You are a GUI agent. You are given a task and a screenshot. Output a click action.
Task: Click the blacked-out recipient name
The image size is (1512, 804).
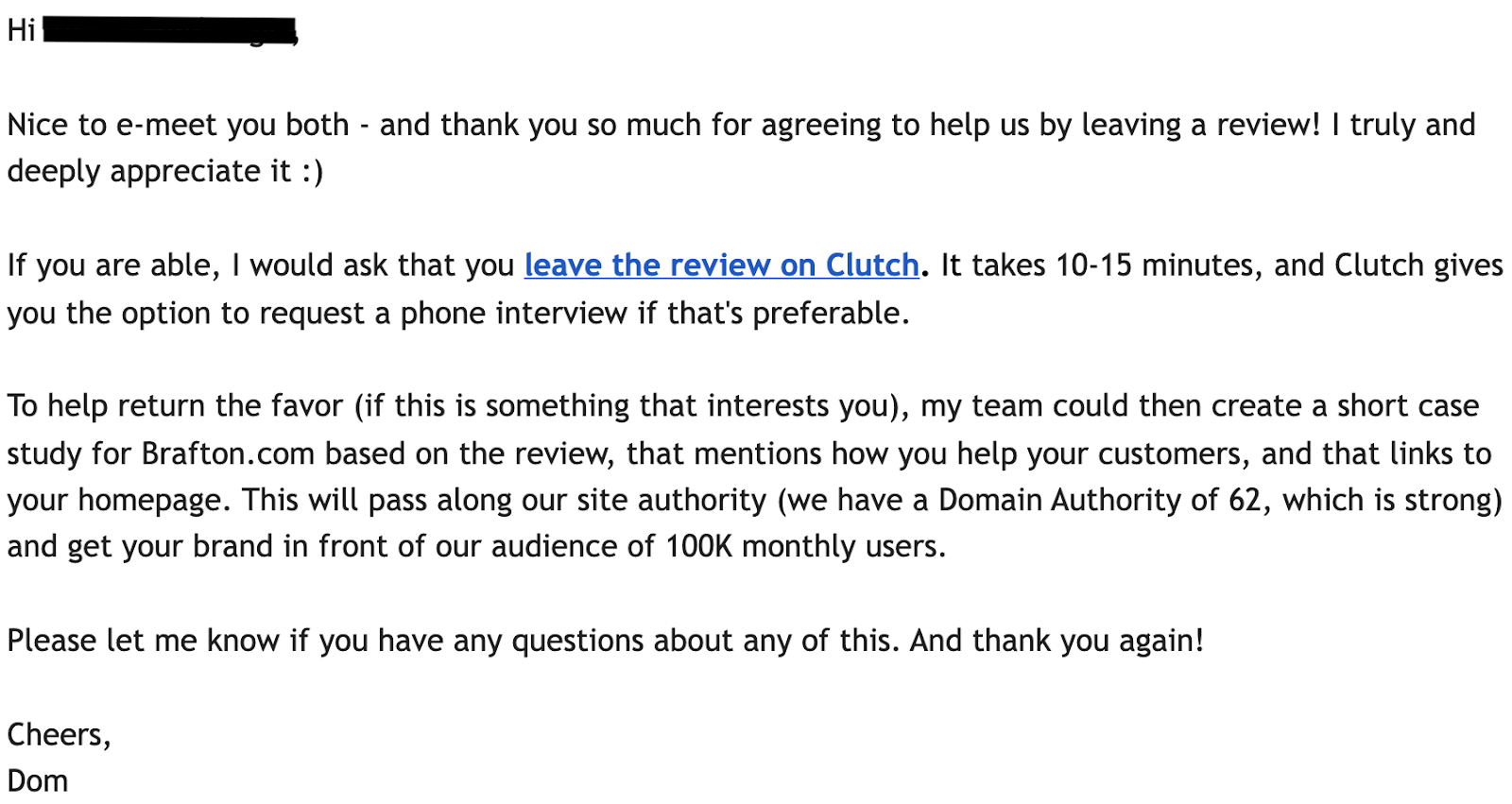click(170, 30)
